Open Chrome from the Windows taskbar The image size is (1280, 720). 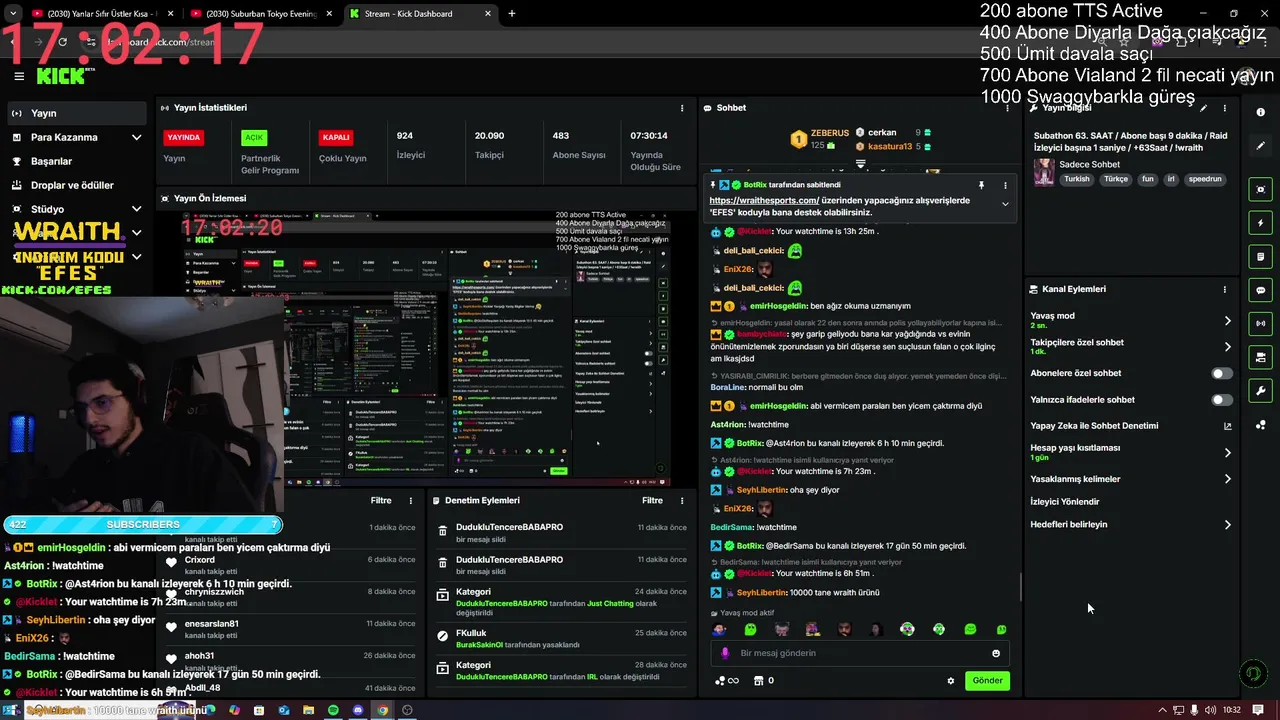(382, 710)
